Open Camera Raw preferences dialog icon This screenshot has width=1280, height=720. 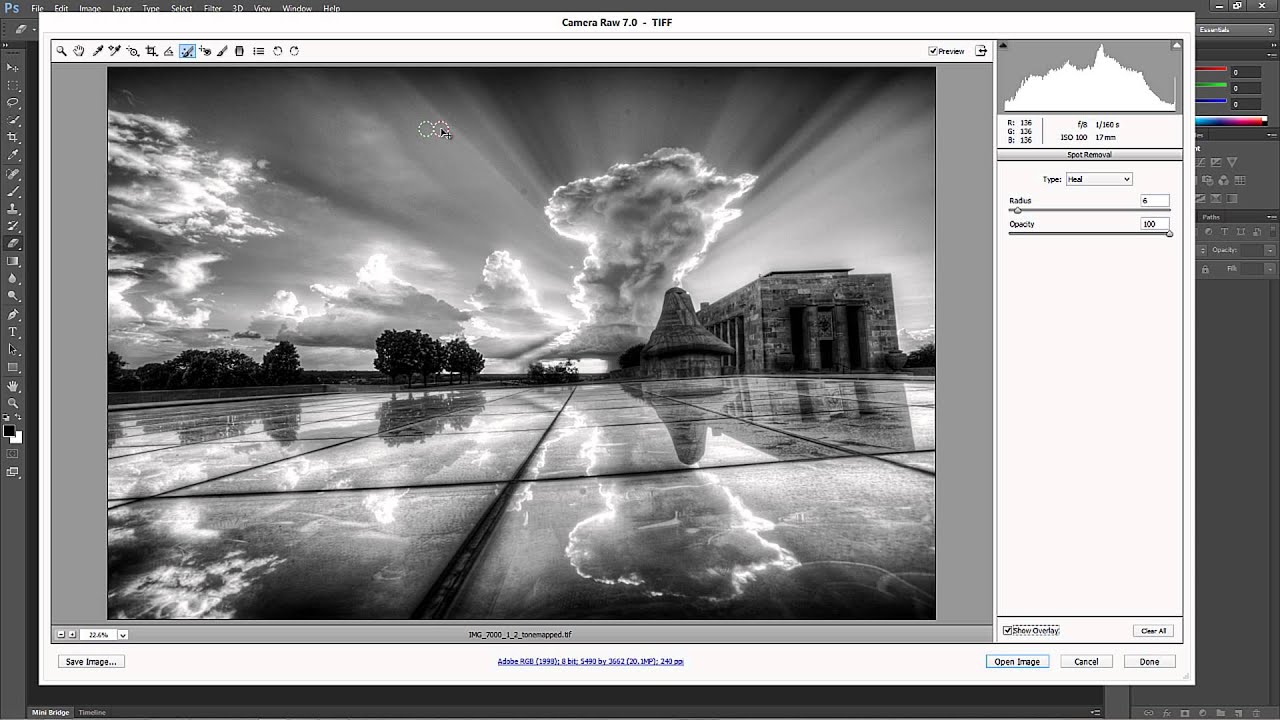coord(258,51)
